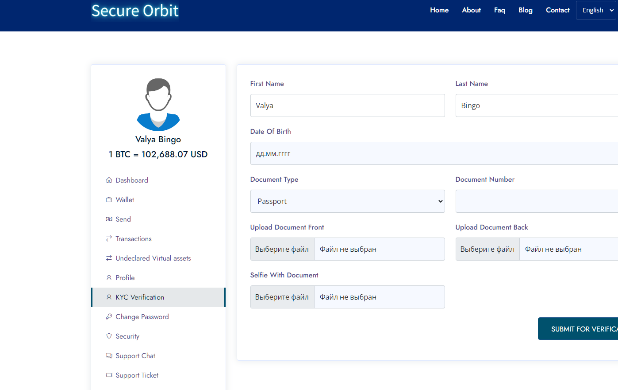Click the 'Upload Document Front' label
Viewport: 618px width, 390px height.
(x=287, y=227)
